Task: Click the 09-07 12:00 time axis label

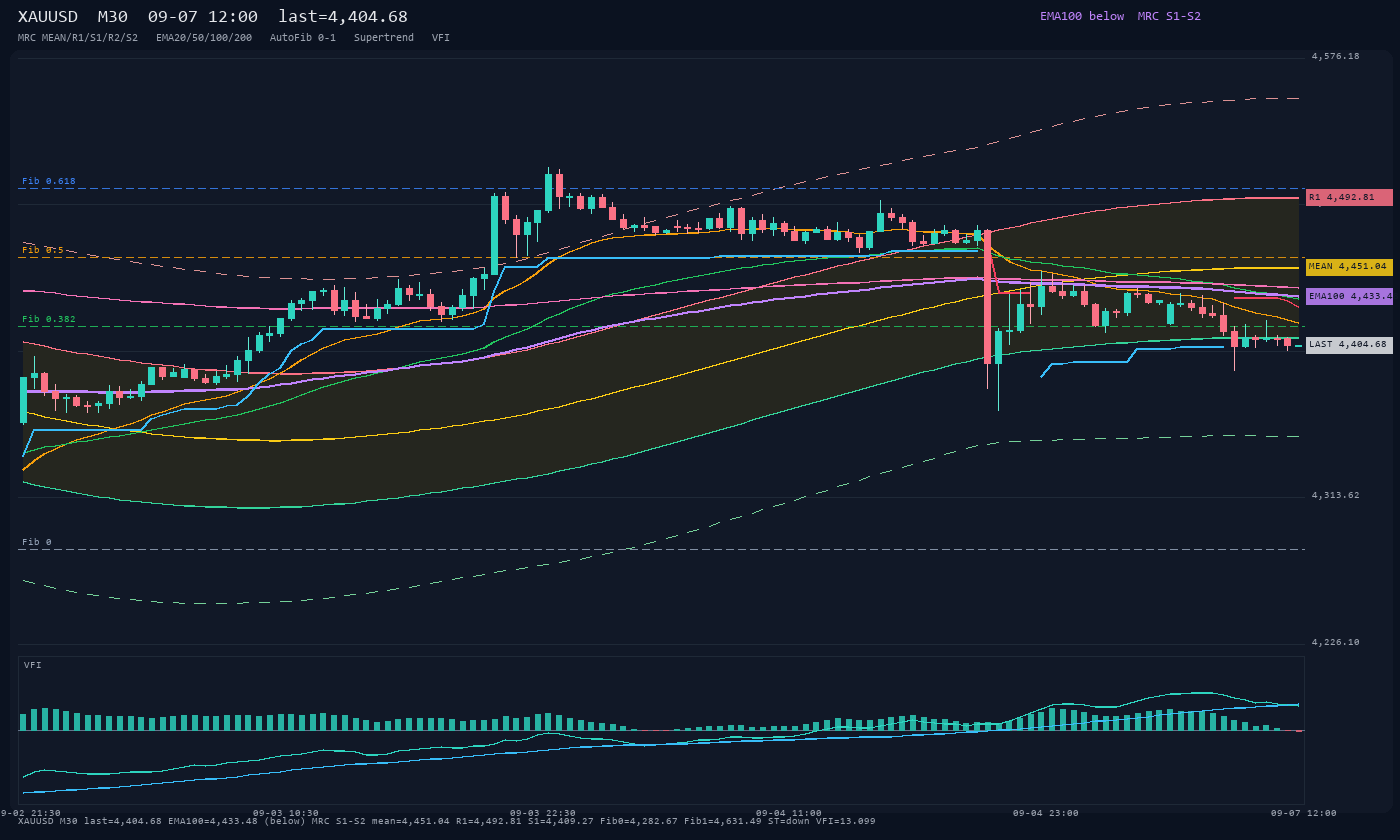Action: coord(1304,813)
